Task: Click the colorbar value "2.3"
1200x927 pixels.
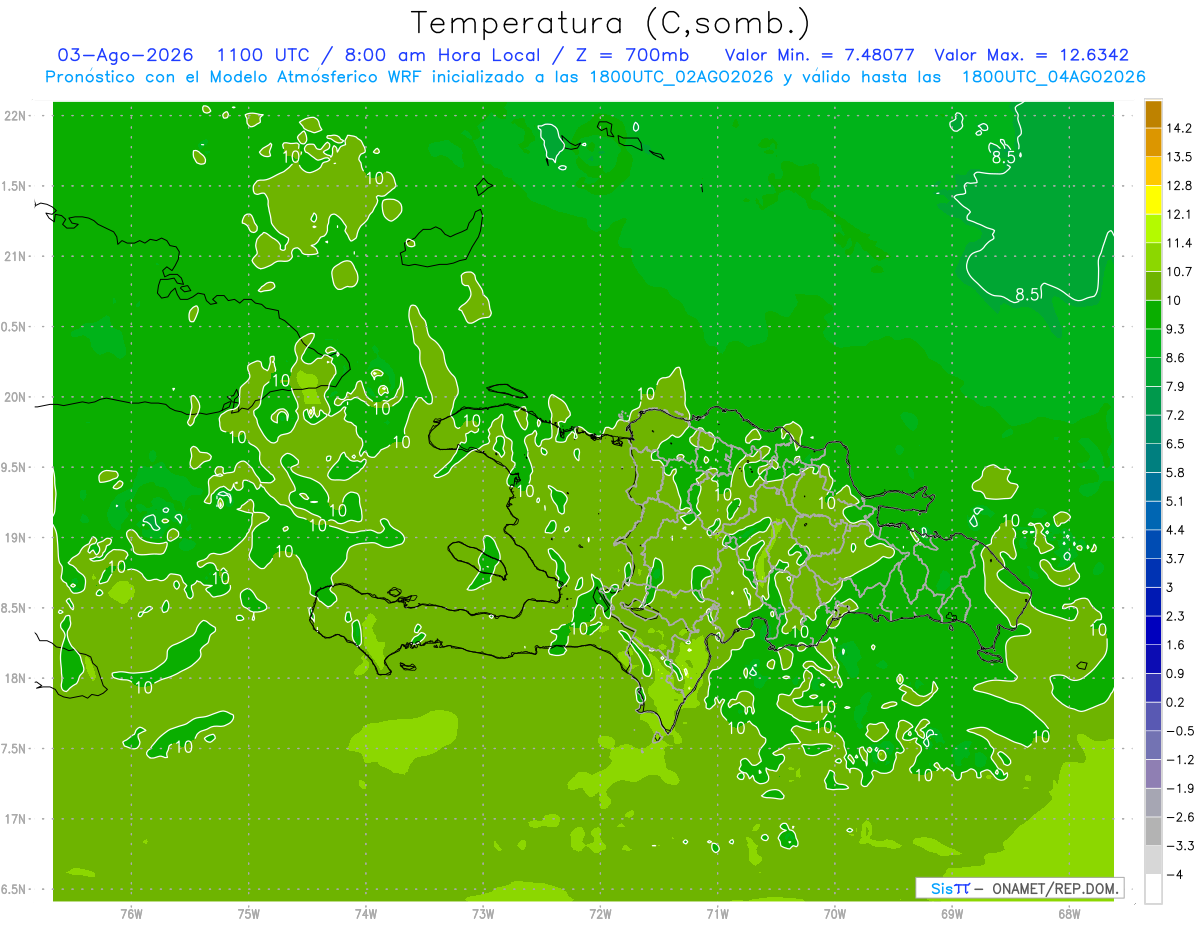Action: coord(1176,616)
